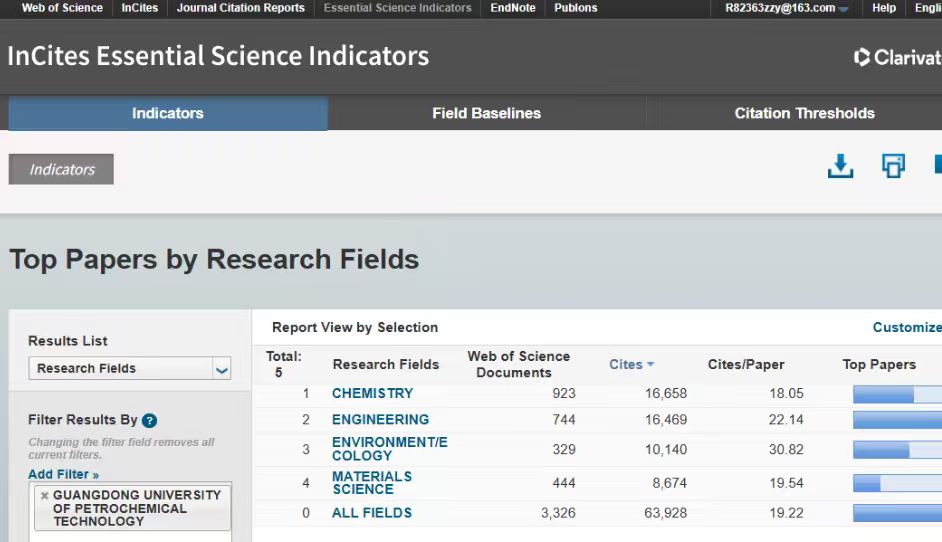Open Publons in top bar

(x=576, y=8)
